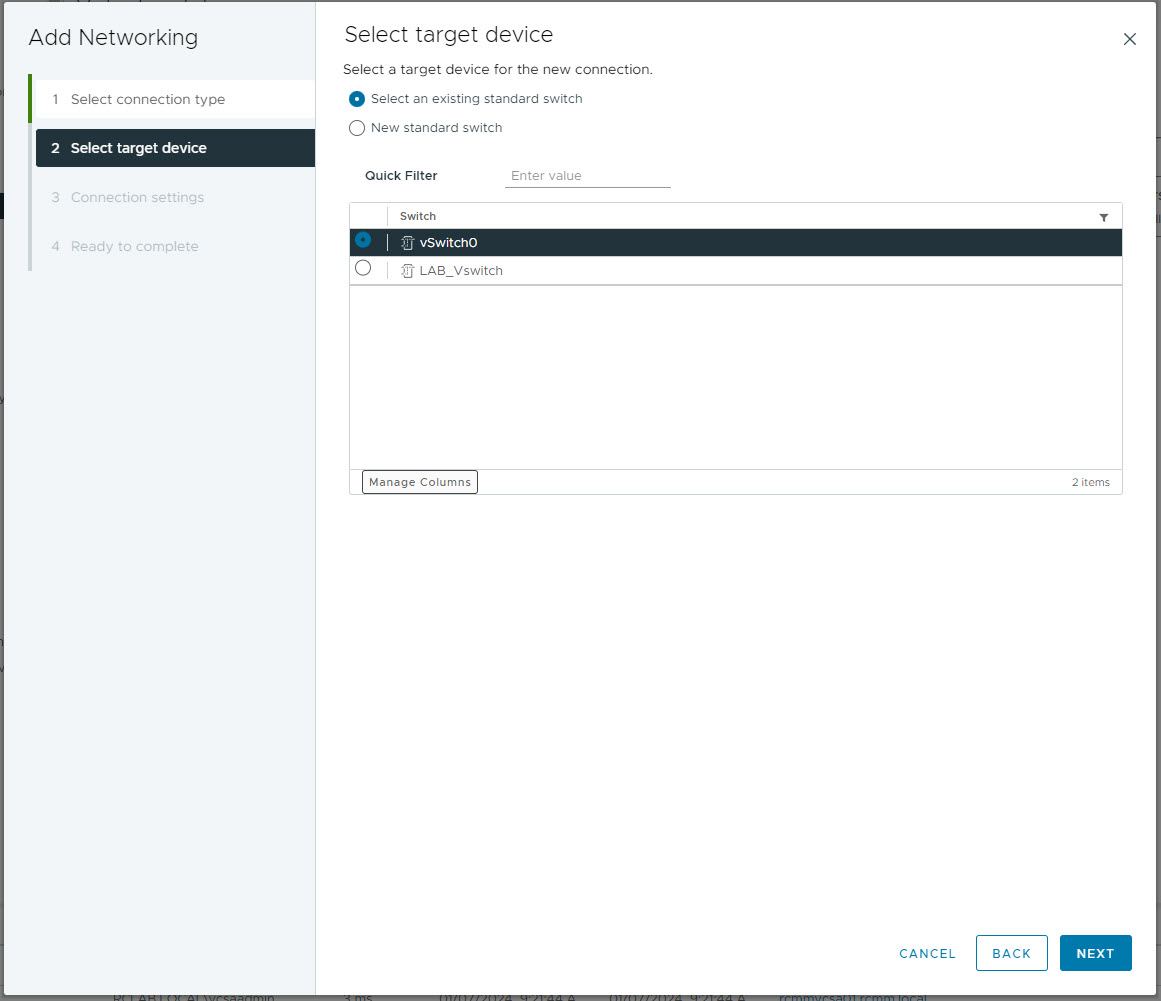
Task: Click the Manage Columns button
Action: 420,482
